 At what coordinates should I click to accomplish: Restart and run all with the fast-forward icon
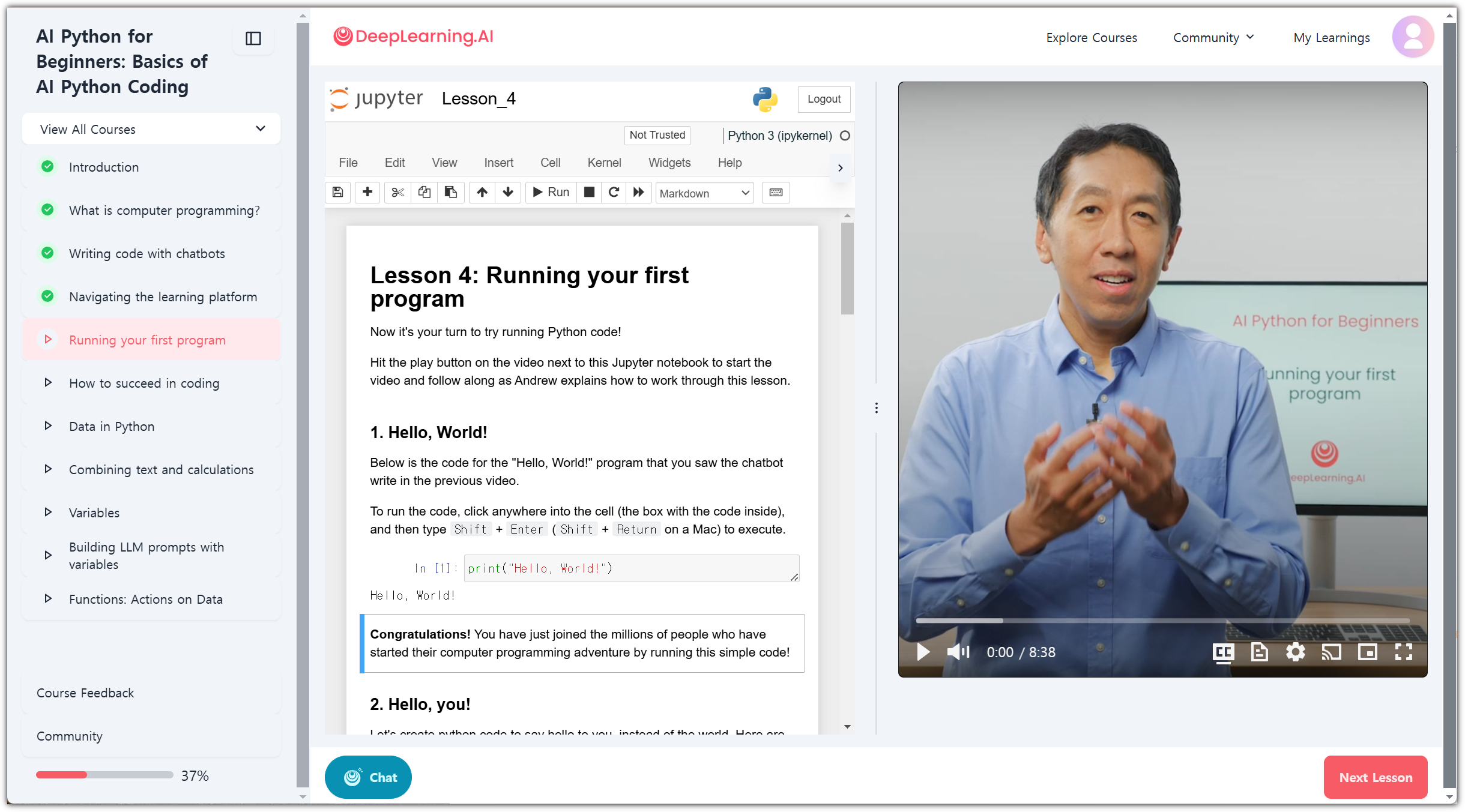pyautogui.click(x=639, y=192)
